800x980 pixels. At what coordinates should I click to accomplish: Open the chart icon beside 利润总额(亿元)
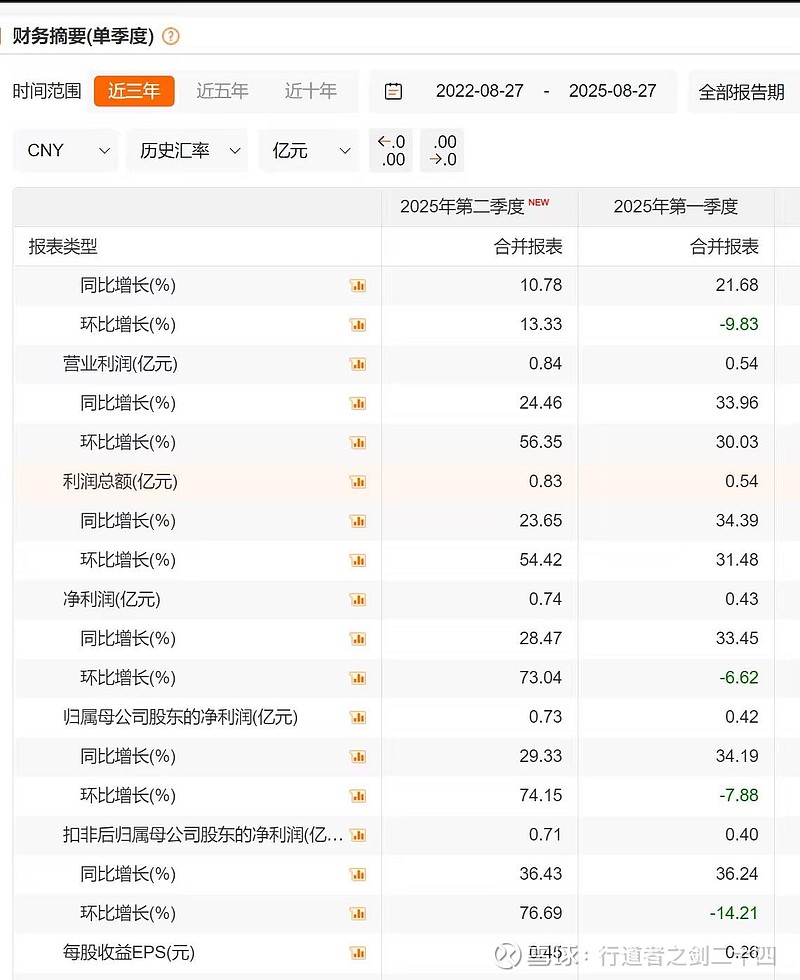358,481
